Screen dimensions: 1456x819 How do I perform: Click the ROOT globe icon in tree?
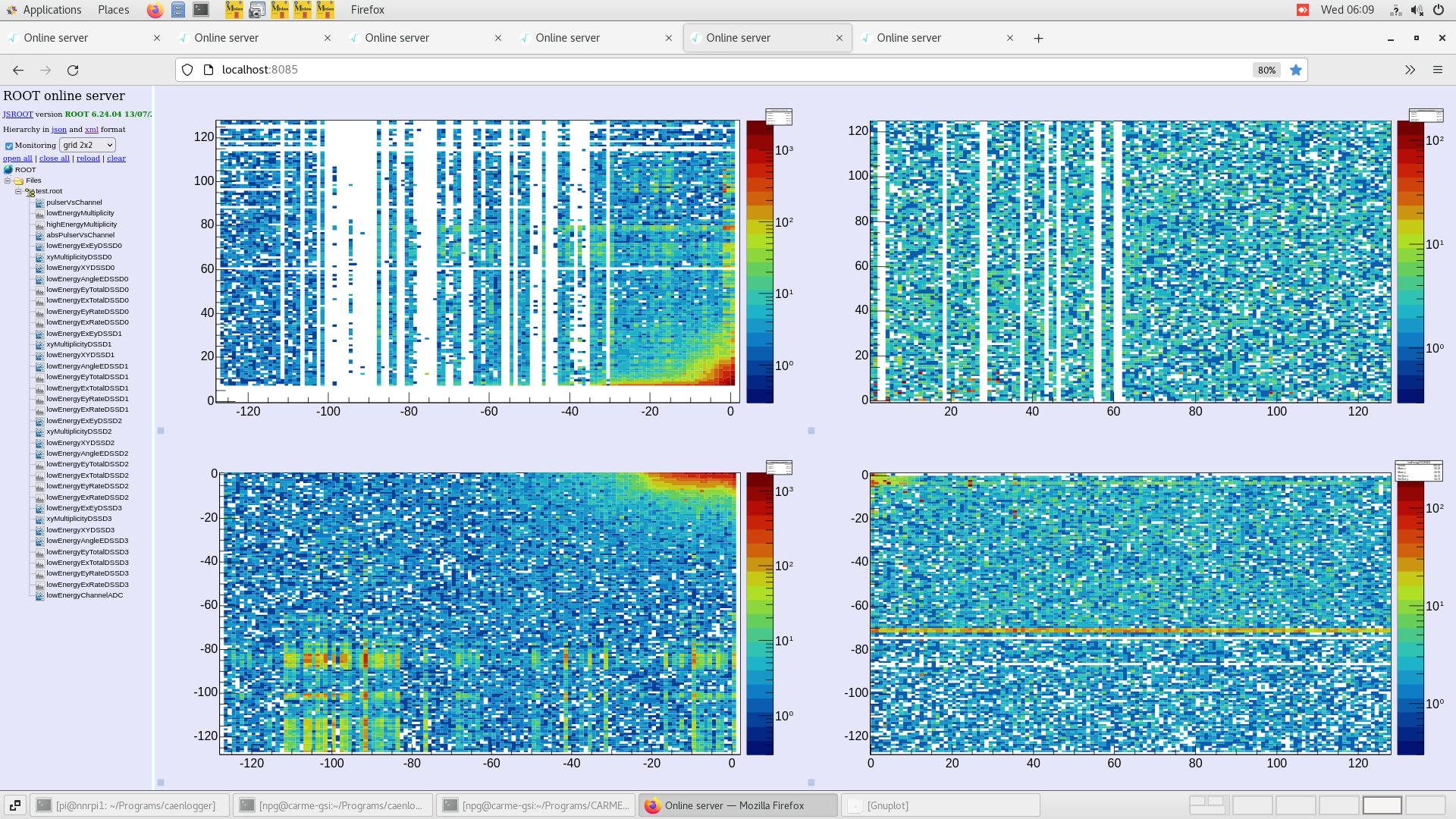[8, 170]
